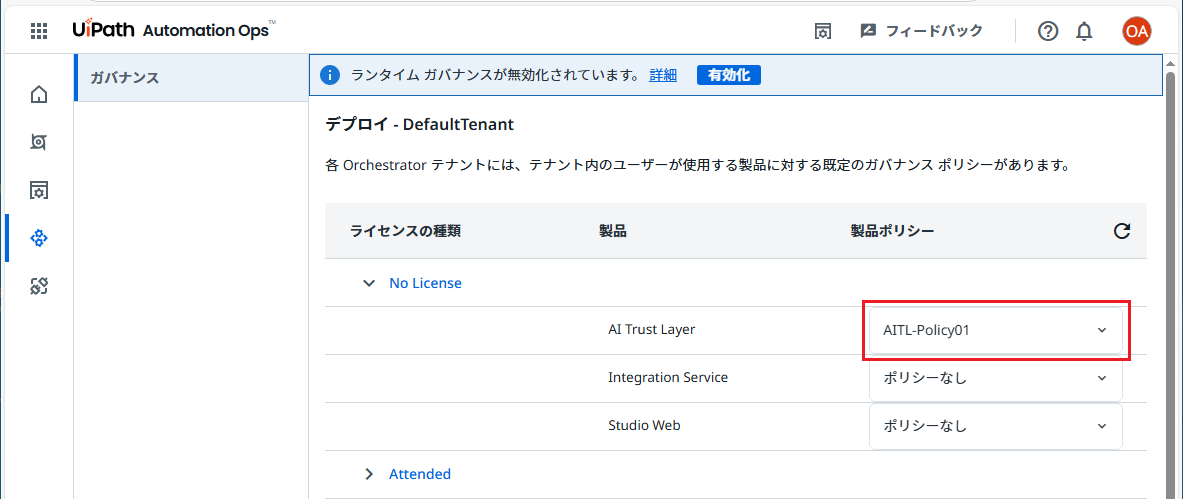Select the selected governance sidebar icon

click(x=39, y=239)
